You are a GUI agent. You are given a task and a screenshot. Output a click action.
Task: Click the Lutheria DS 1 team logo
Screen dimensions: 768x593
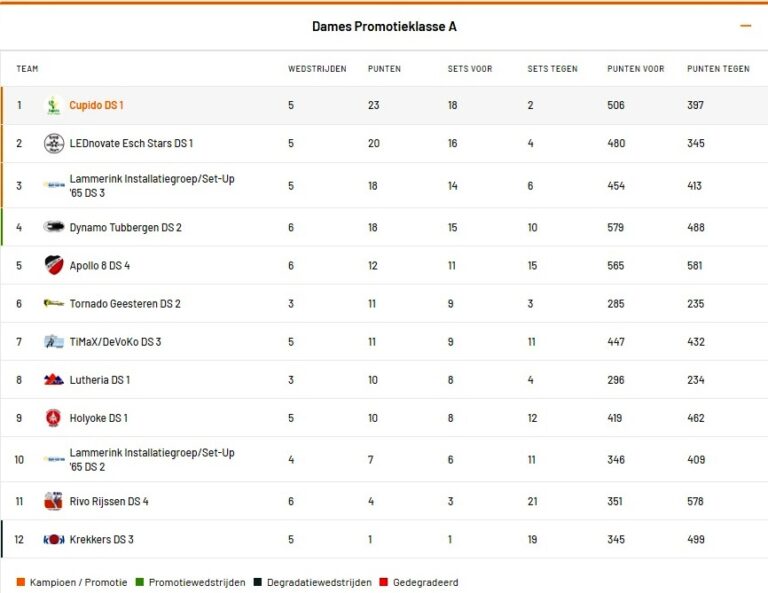pos(54,380)
